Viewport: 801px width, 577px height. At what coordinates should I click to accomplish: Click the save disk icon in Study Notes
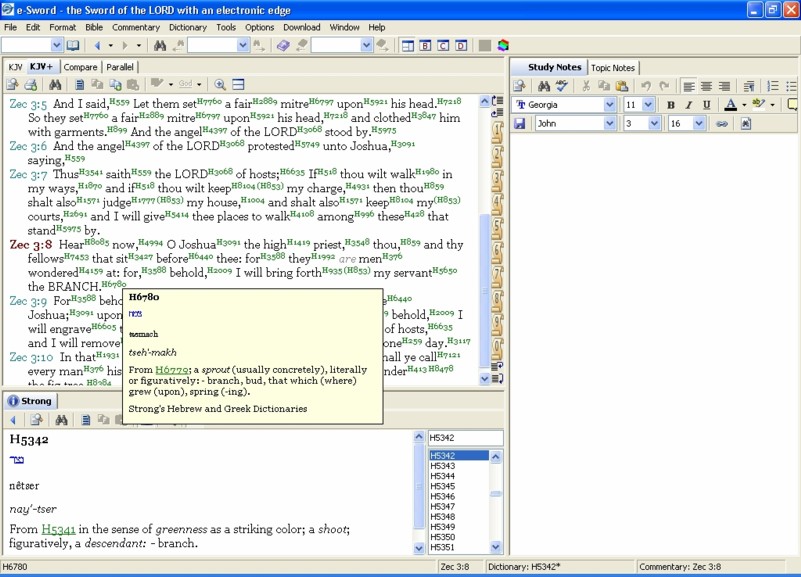(520, 124)
